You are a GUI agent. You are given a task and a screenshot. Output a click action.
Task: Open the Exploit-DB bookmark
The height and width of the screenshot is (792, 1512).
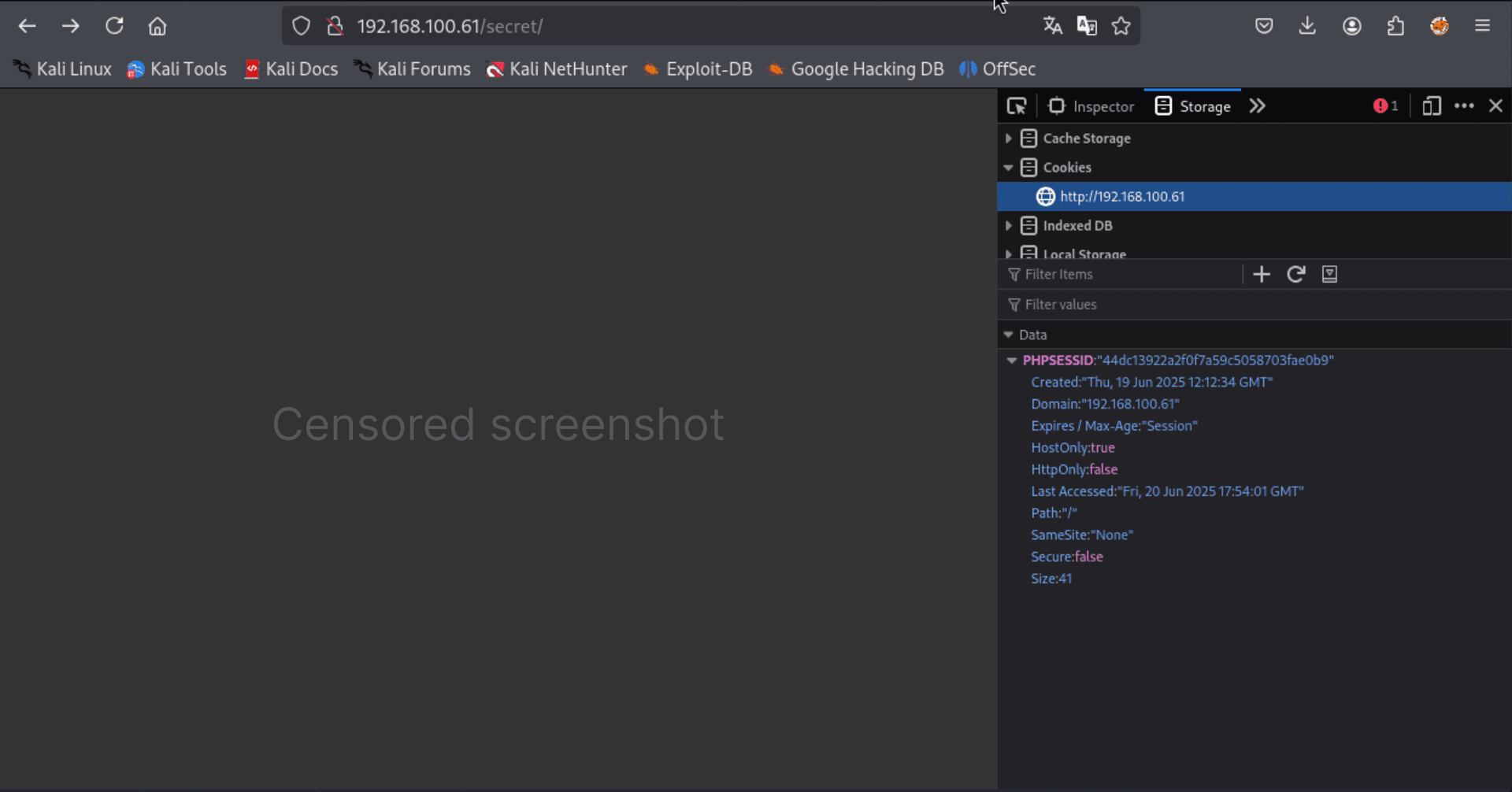698,69
